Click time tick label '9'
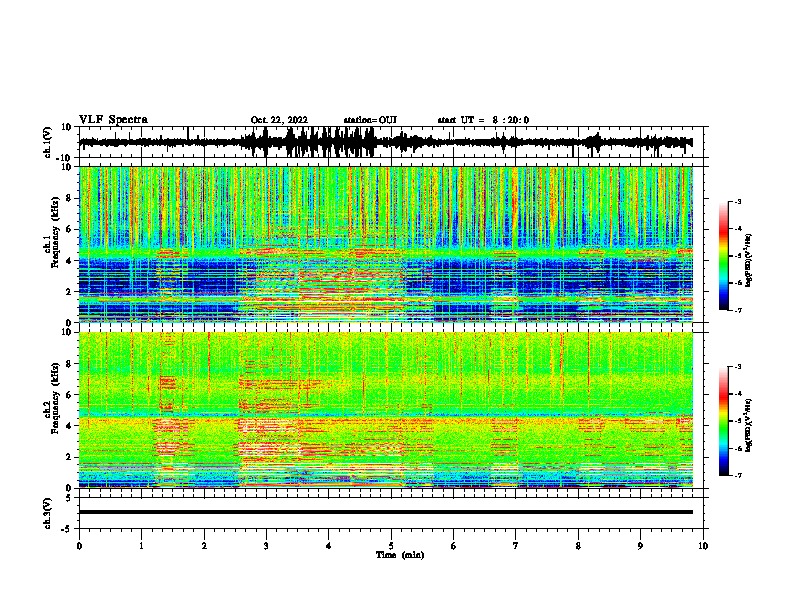Image resolution: width=792 pixels, height=612 pixels. 640,546
